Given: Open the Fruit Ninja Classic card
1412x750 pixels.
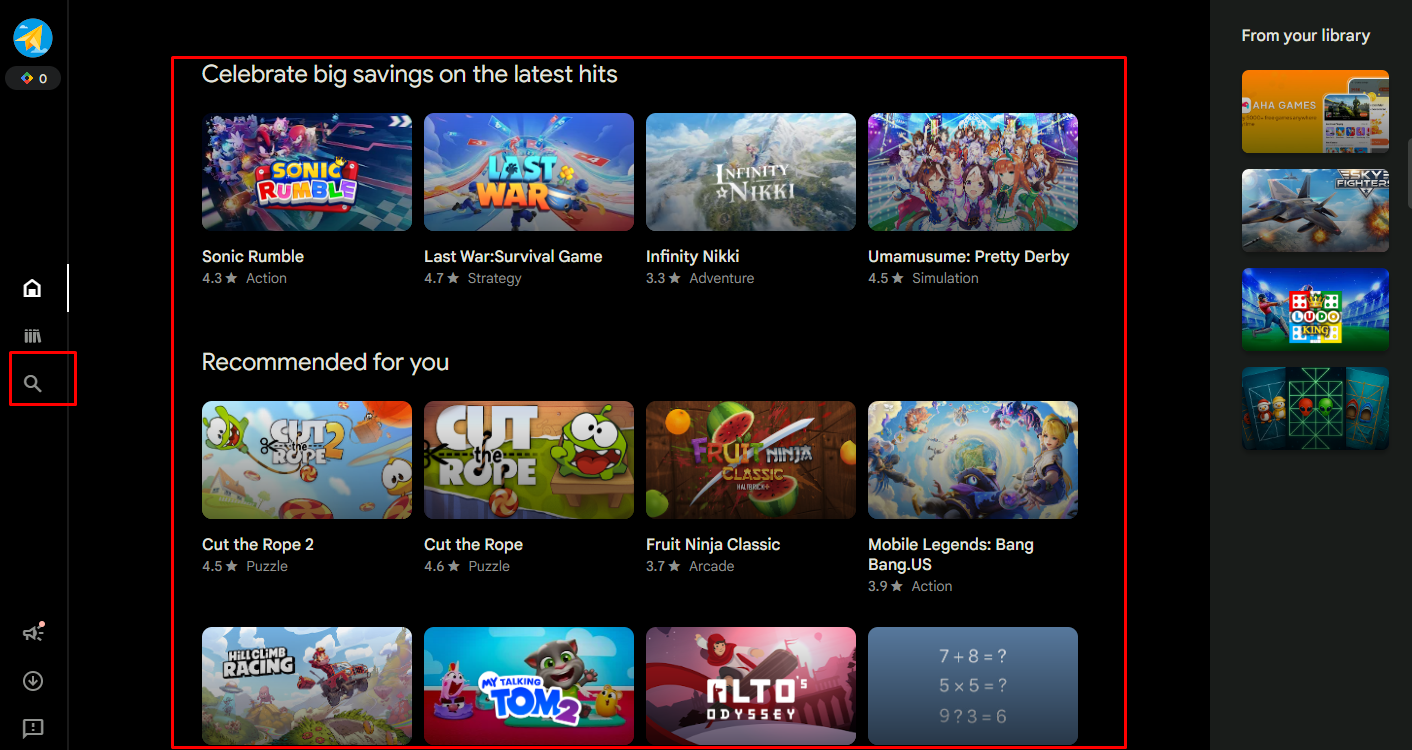Looking at the screenshot, I should tap(750, 460).
